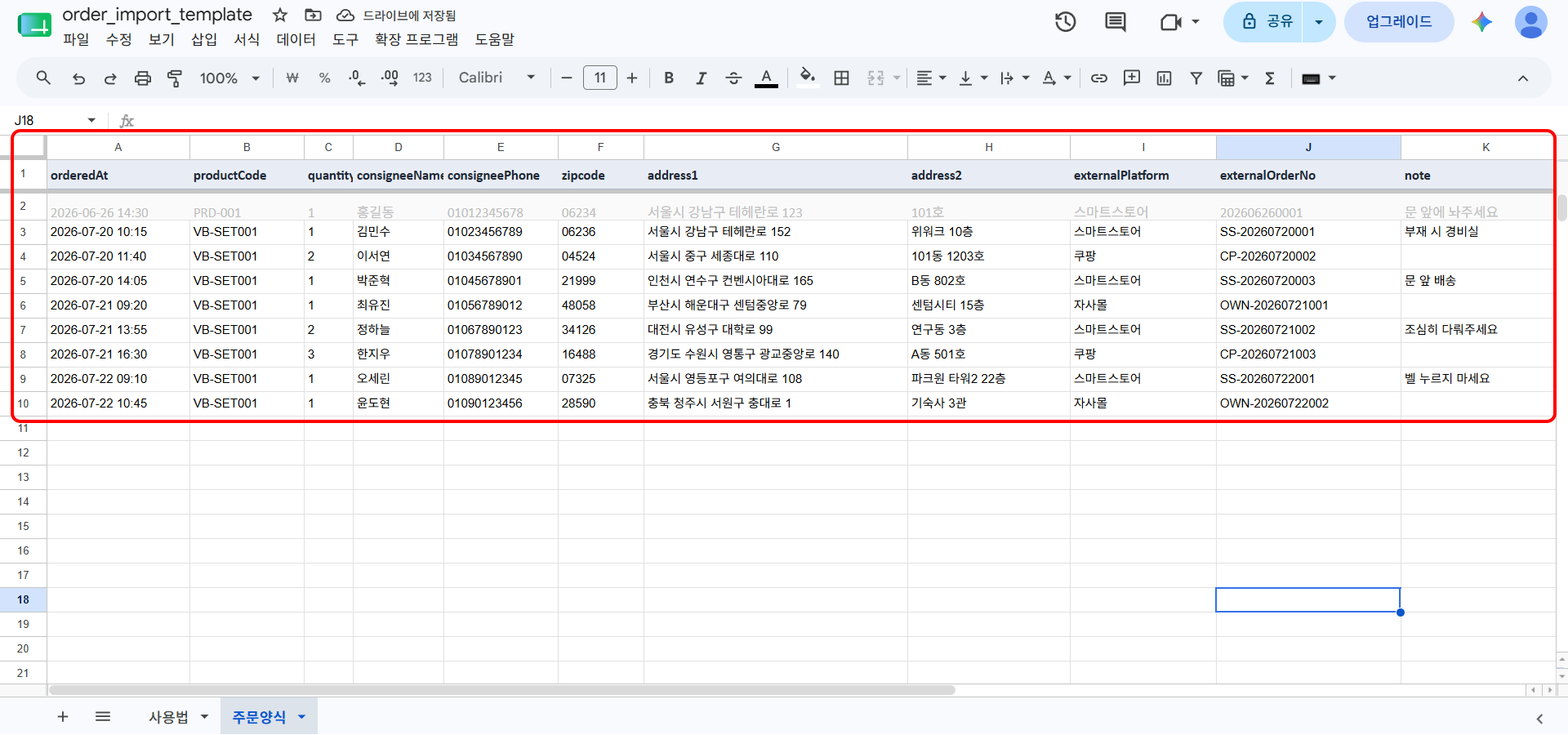
Task: Open the 확장 프로그램 menu
Action: [x=416, y=39]
